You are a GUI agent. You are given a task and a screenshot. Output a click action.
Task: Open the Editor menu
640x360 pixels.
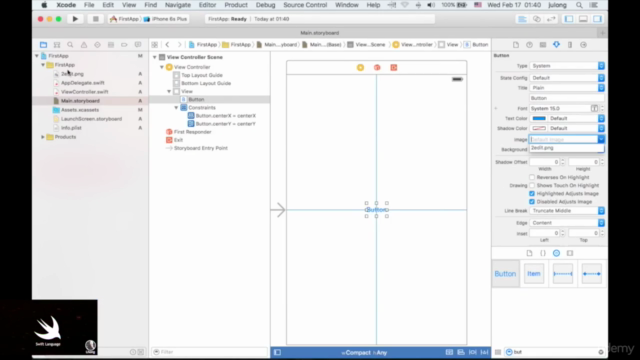point(207,5)
